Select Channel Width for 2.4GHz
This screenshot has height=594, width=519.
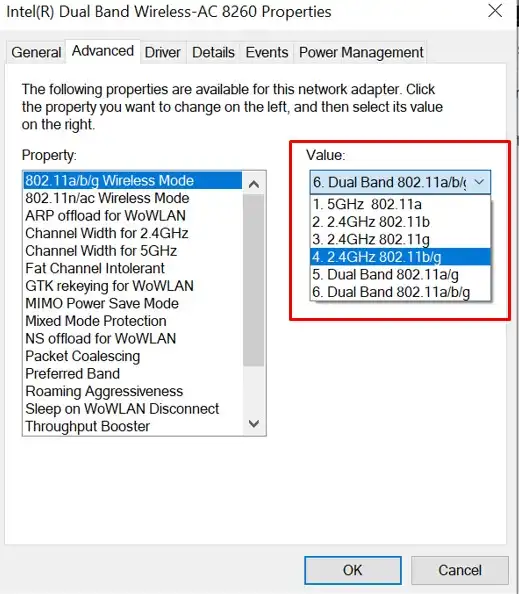tap(133, 233)
